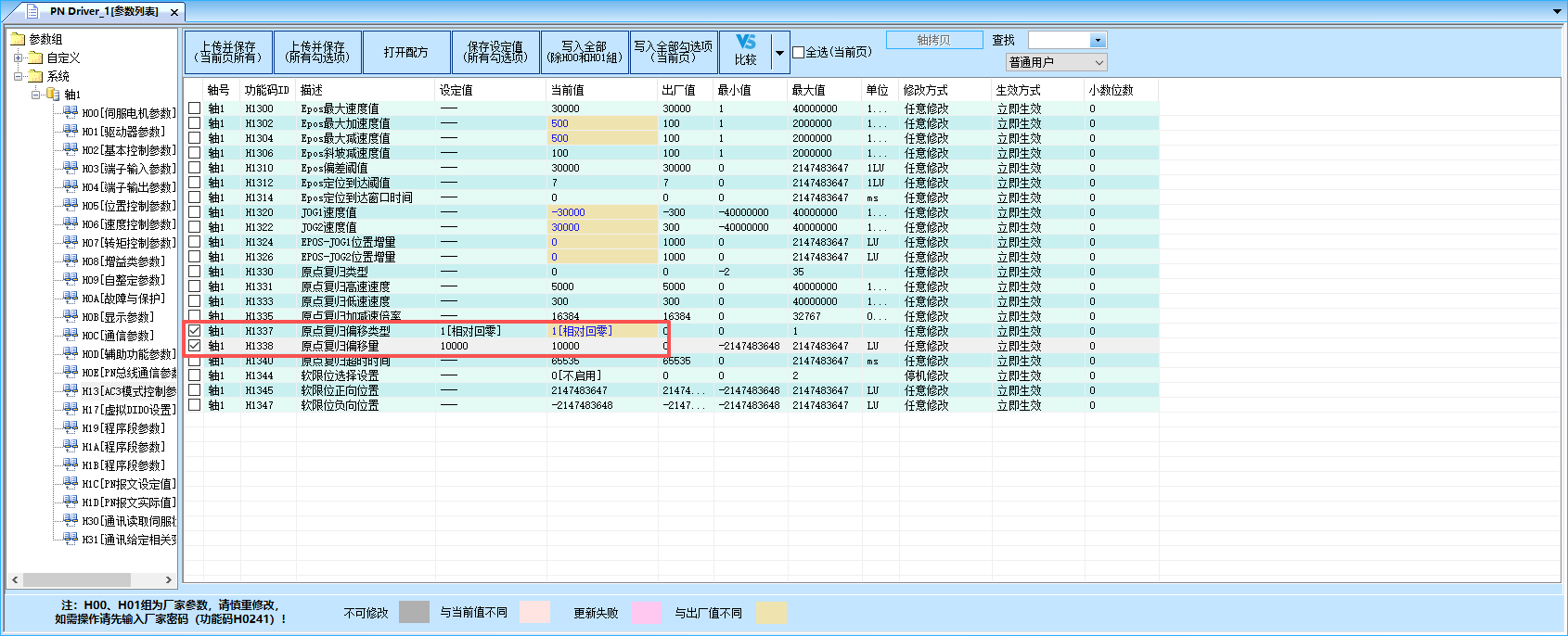Viewport: 1568px width, 636px height.
Task: Uncheck the H1337 原点复归偏移类型 checkbox
Action: (195, 331)
